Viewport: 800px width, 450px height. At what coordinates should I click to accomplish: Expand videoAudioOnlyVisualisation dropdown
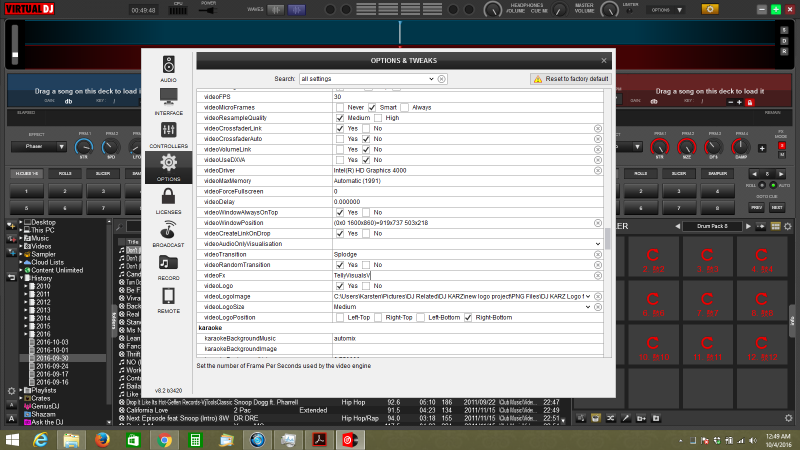[x=598, y=244]
